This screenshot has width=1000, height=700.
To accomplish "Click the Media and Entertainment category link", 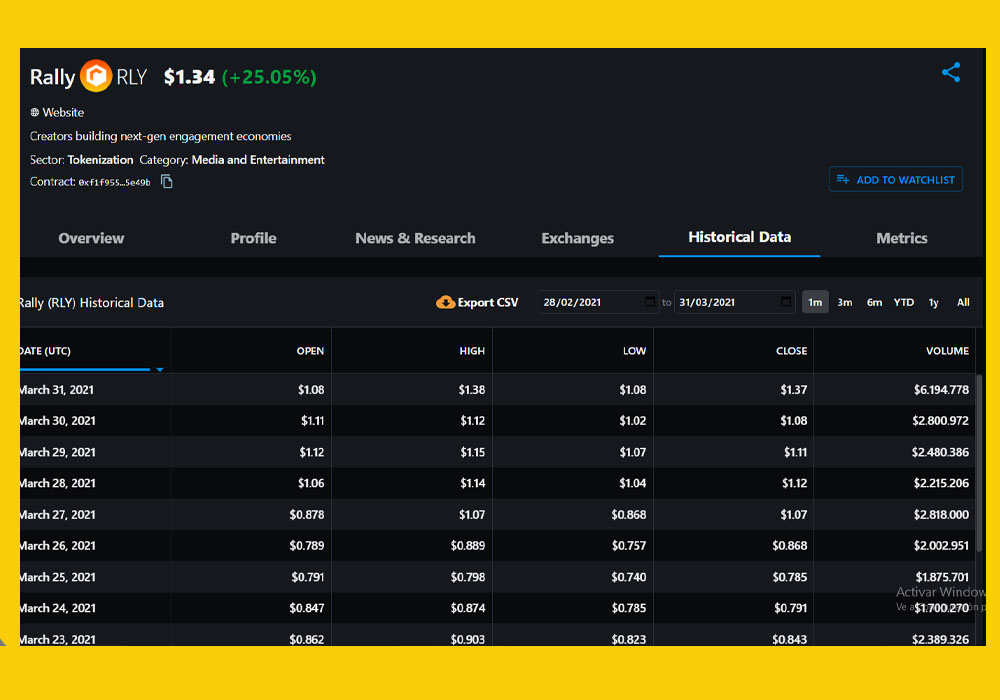I will point(258,160).
